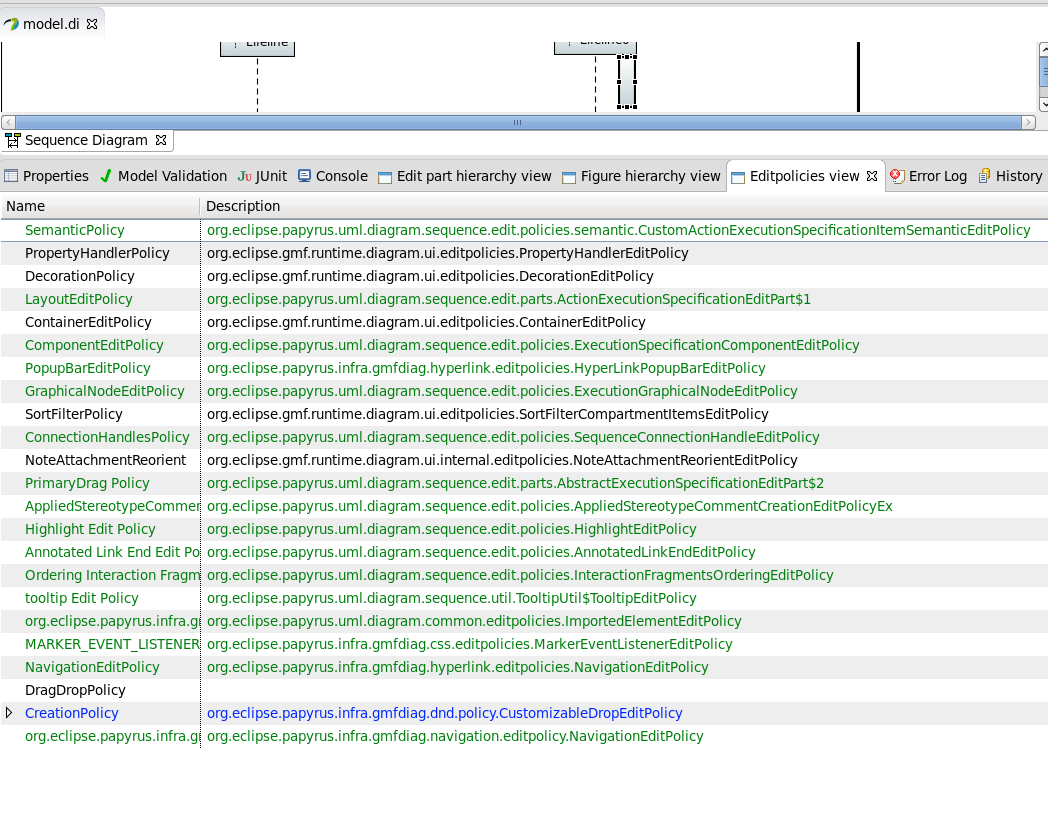The image size is (1048, 823).
Task: Switch to Edit part hierarchy view tab
Action: [x=474, y=176]
